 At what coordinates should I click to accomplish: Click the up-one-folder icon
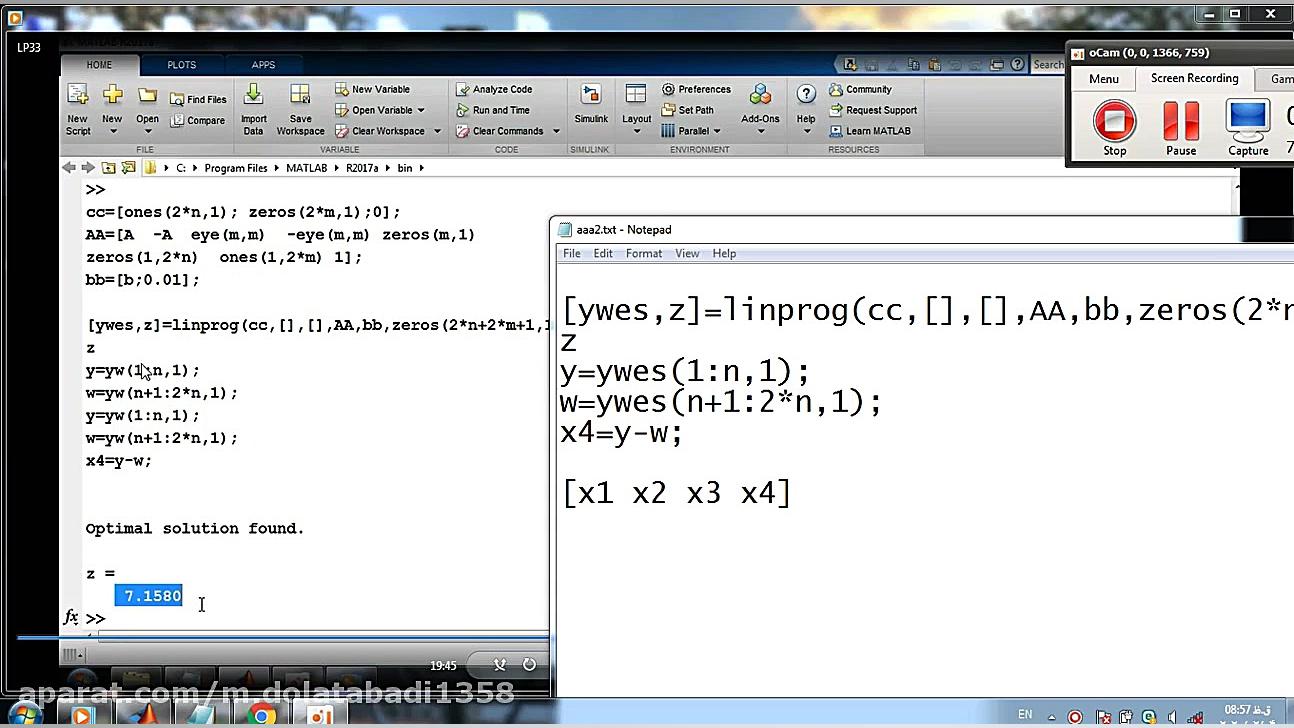point(108,168)
